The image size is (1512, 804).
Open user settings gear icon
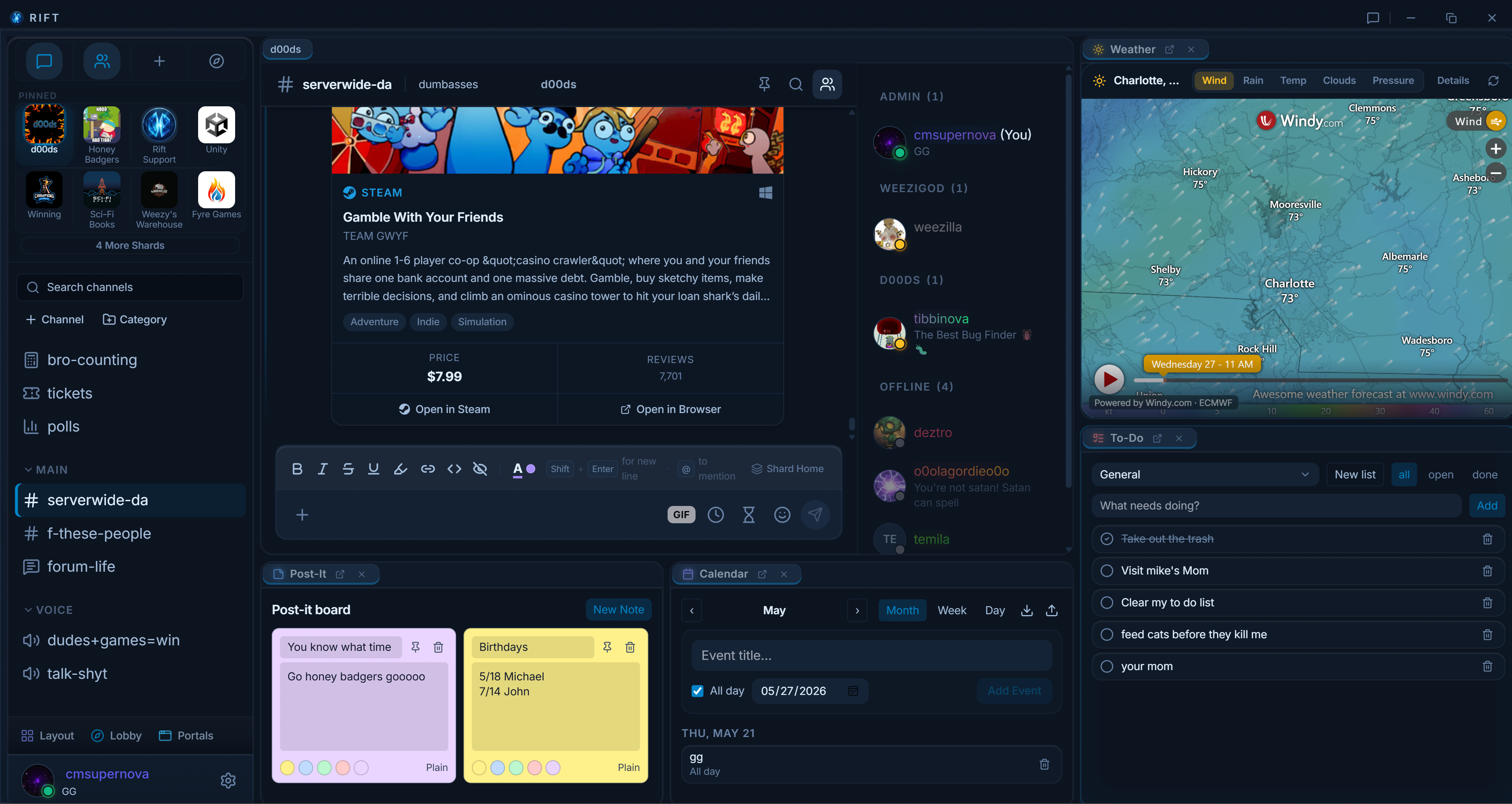[x=228, y=780]
